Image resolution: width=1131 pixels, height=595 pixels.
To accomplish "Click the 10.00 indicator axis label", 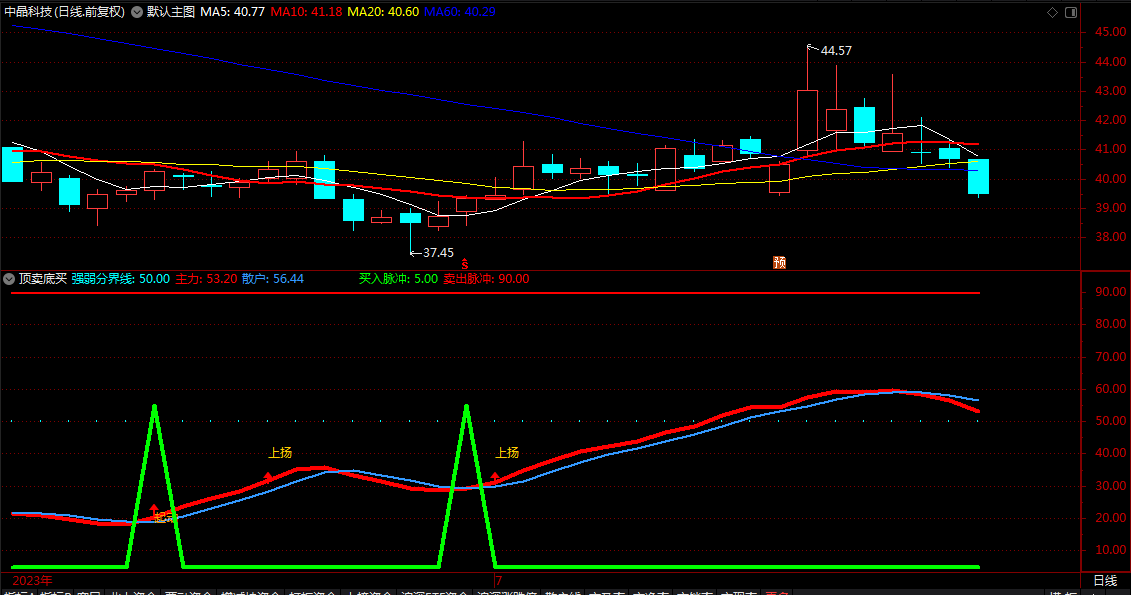I will click(1111, 550).
